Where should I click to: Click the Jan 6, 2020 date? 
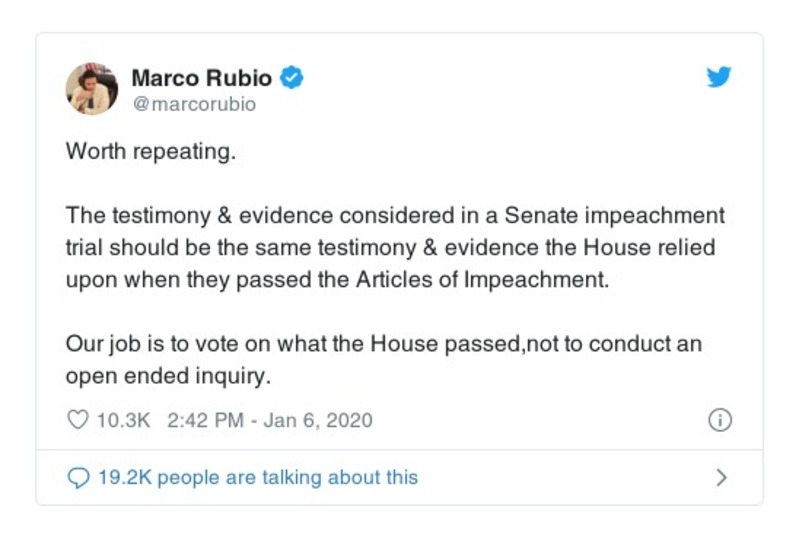click(318, 420)
